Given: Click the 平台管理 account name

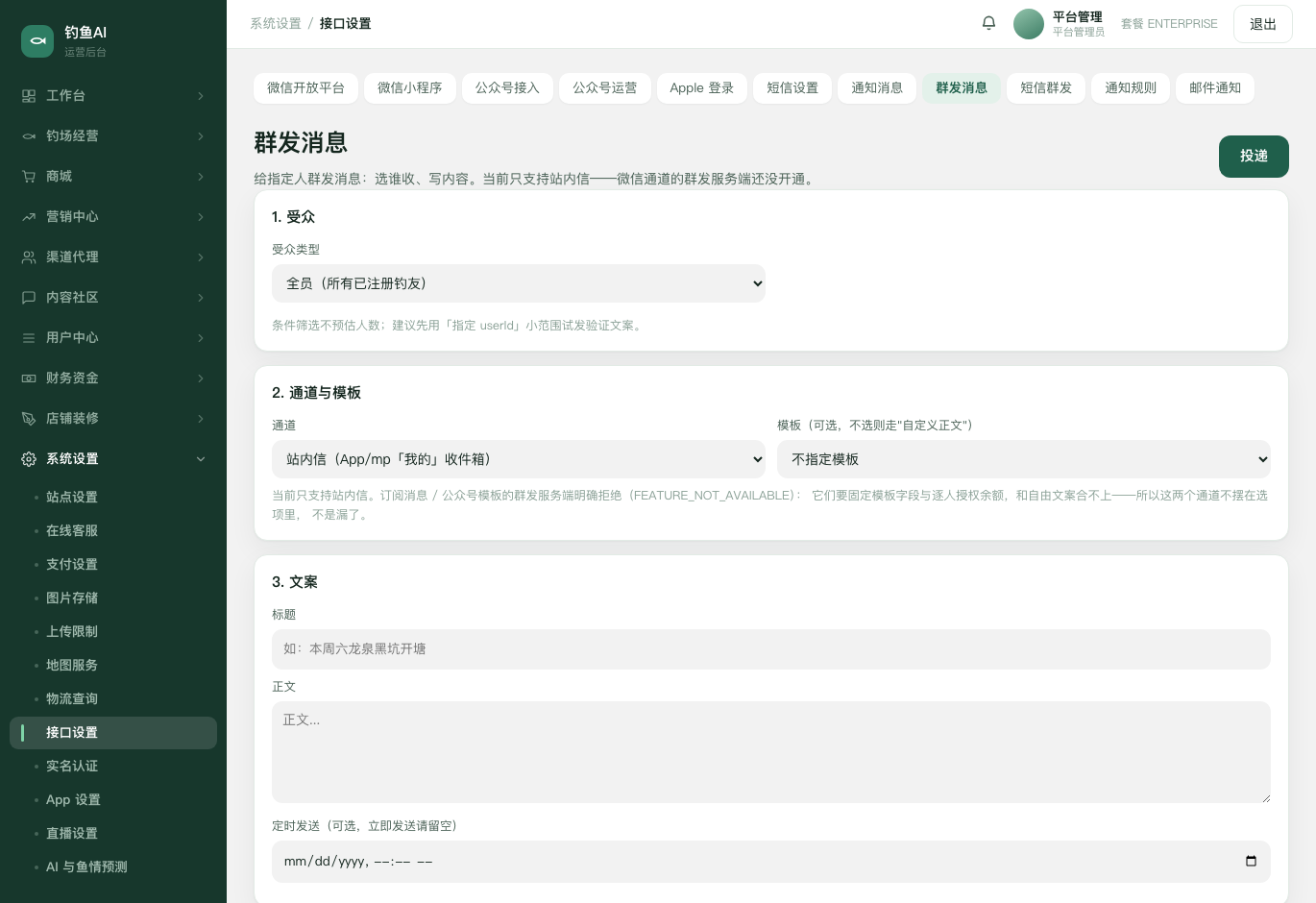Looking at the screenshot, I should point(1077,16).
